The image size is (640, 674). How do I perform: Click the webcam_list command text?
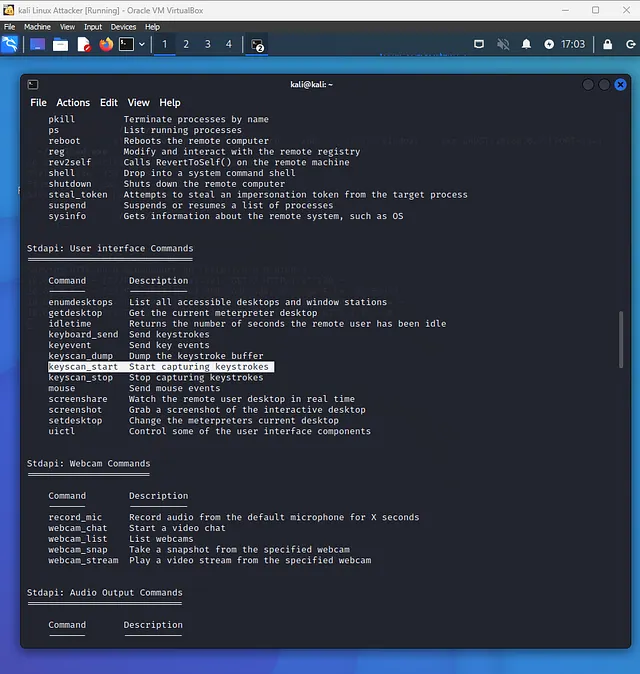coord(78,539)
